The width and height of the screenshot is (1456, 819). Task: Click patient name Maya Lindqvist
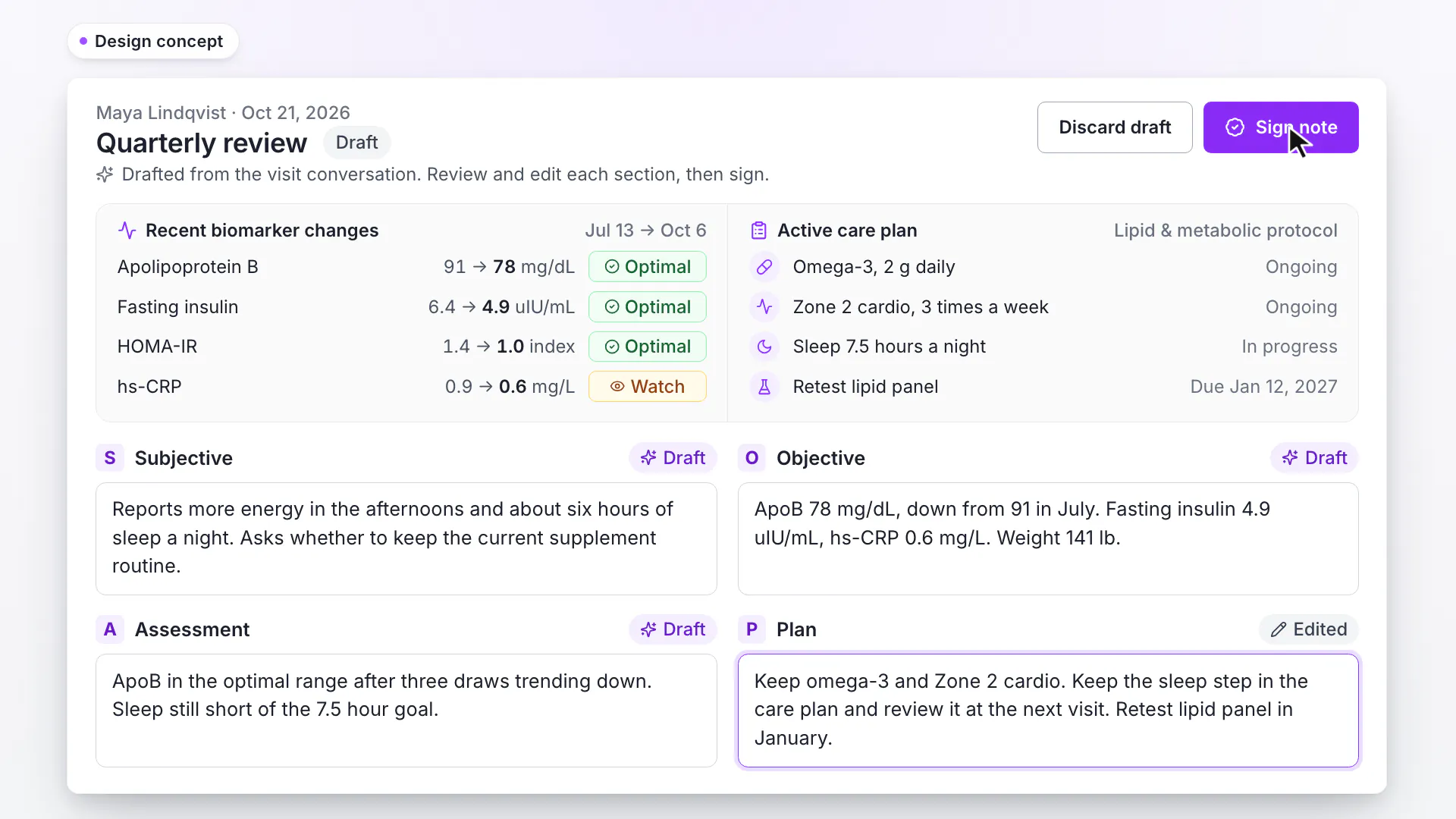[x=161, y=113]
